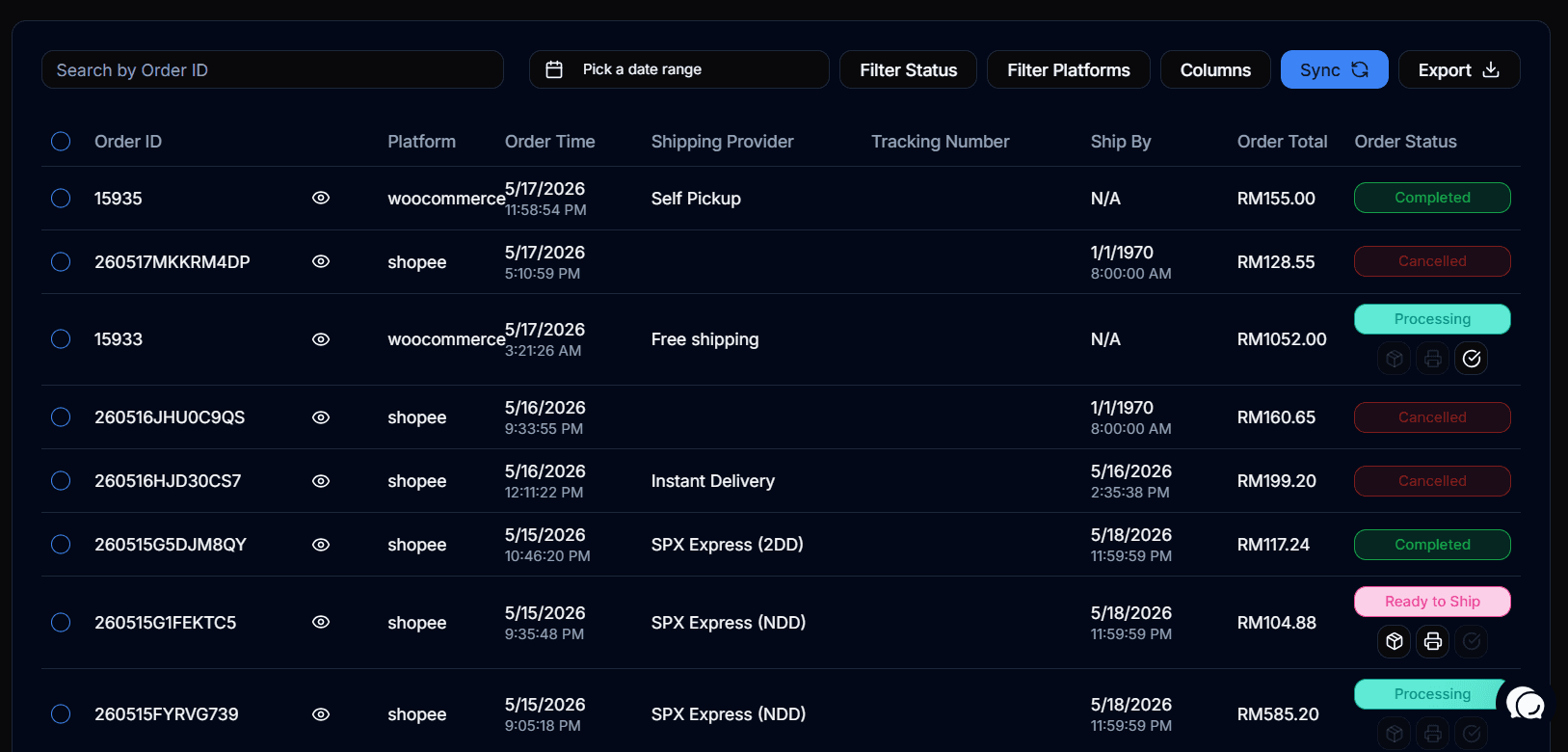The image size is (1568, 752).
Task: Click order total RM1052.00
Action: coord(1282,339)
